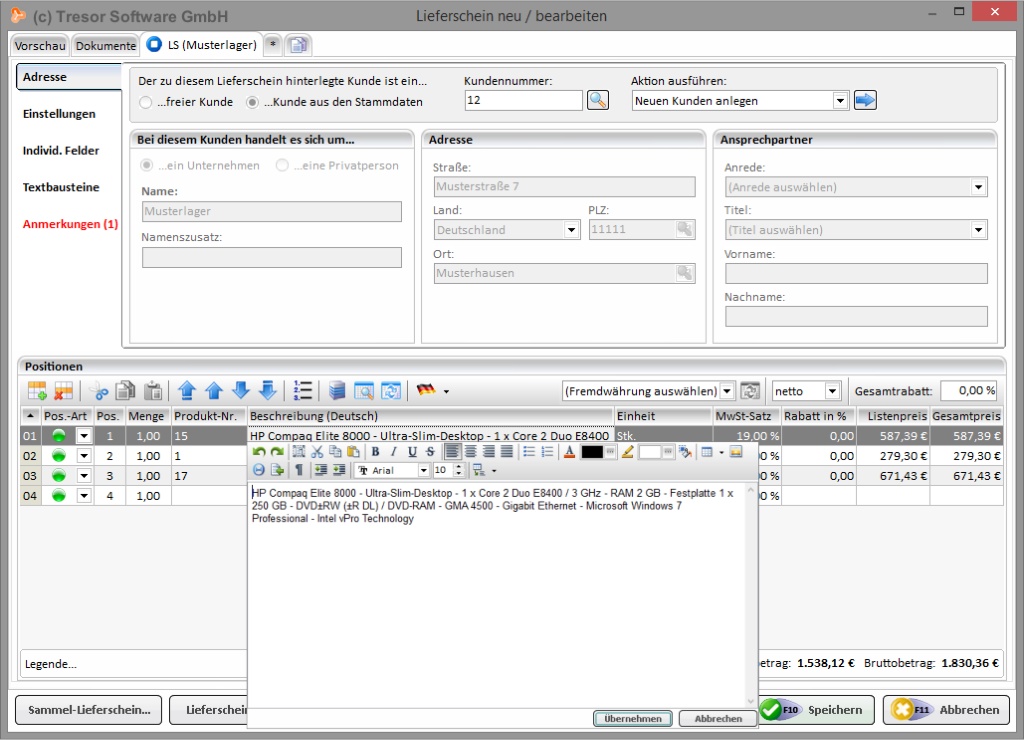Open the Textbausteine section

[61, 187]
